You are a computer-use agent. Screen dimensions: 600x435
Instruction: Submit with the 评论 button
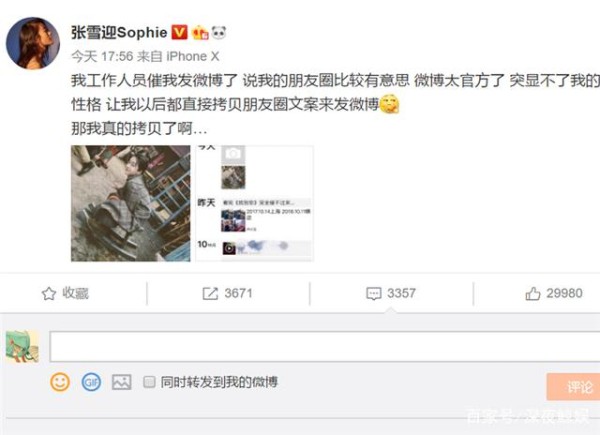coord(574,387)
